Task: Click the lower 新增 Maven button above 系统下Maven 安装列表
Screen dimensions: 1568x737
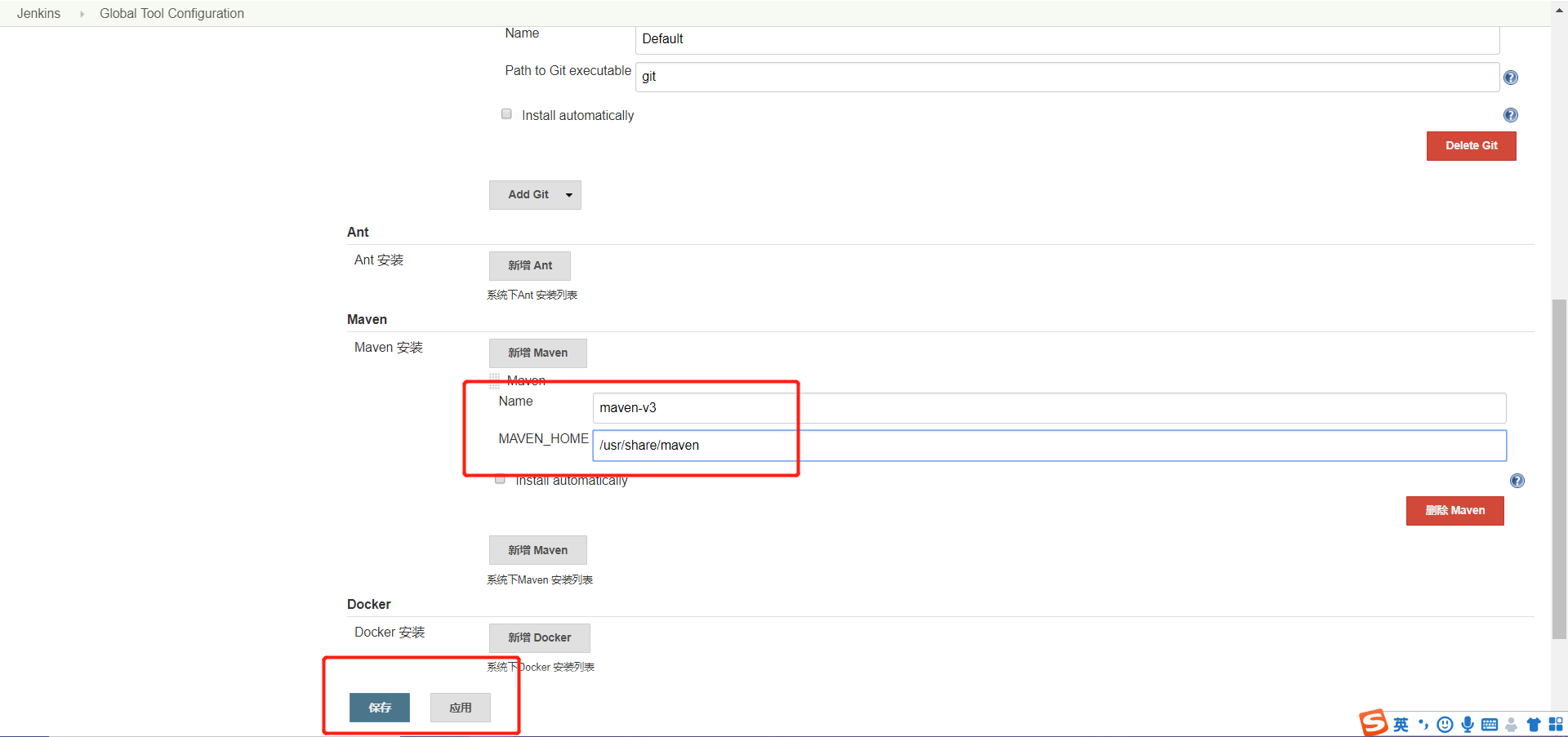Action: (x=537, y=550)
